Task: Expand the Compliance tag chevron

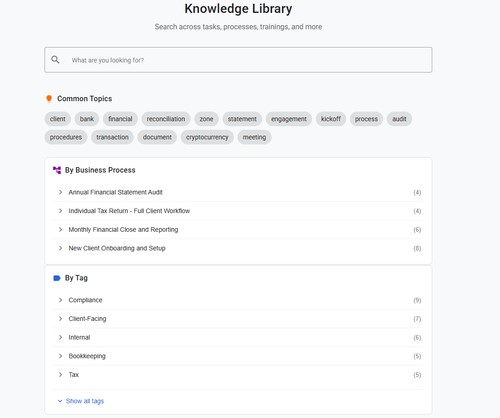Action: [60, 300]
